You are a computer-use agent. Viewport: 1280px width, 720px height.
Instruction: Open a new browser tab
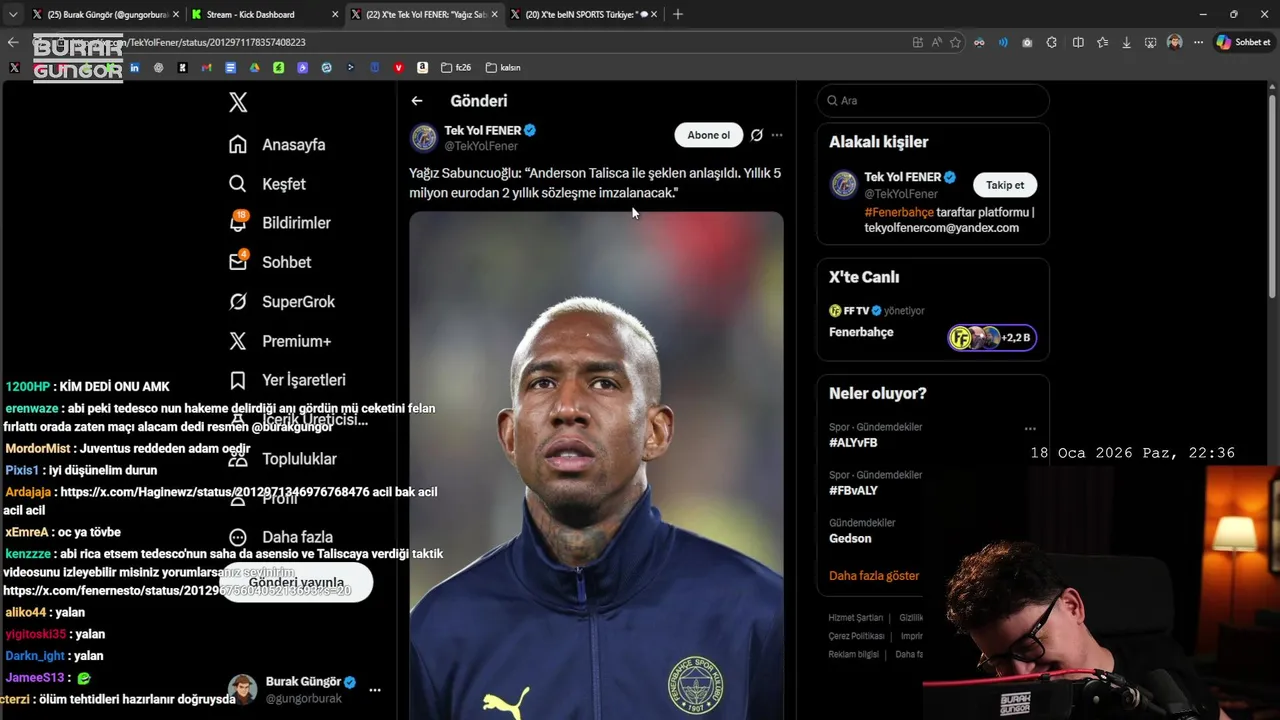tap(678, 14)
